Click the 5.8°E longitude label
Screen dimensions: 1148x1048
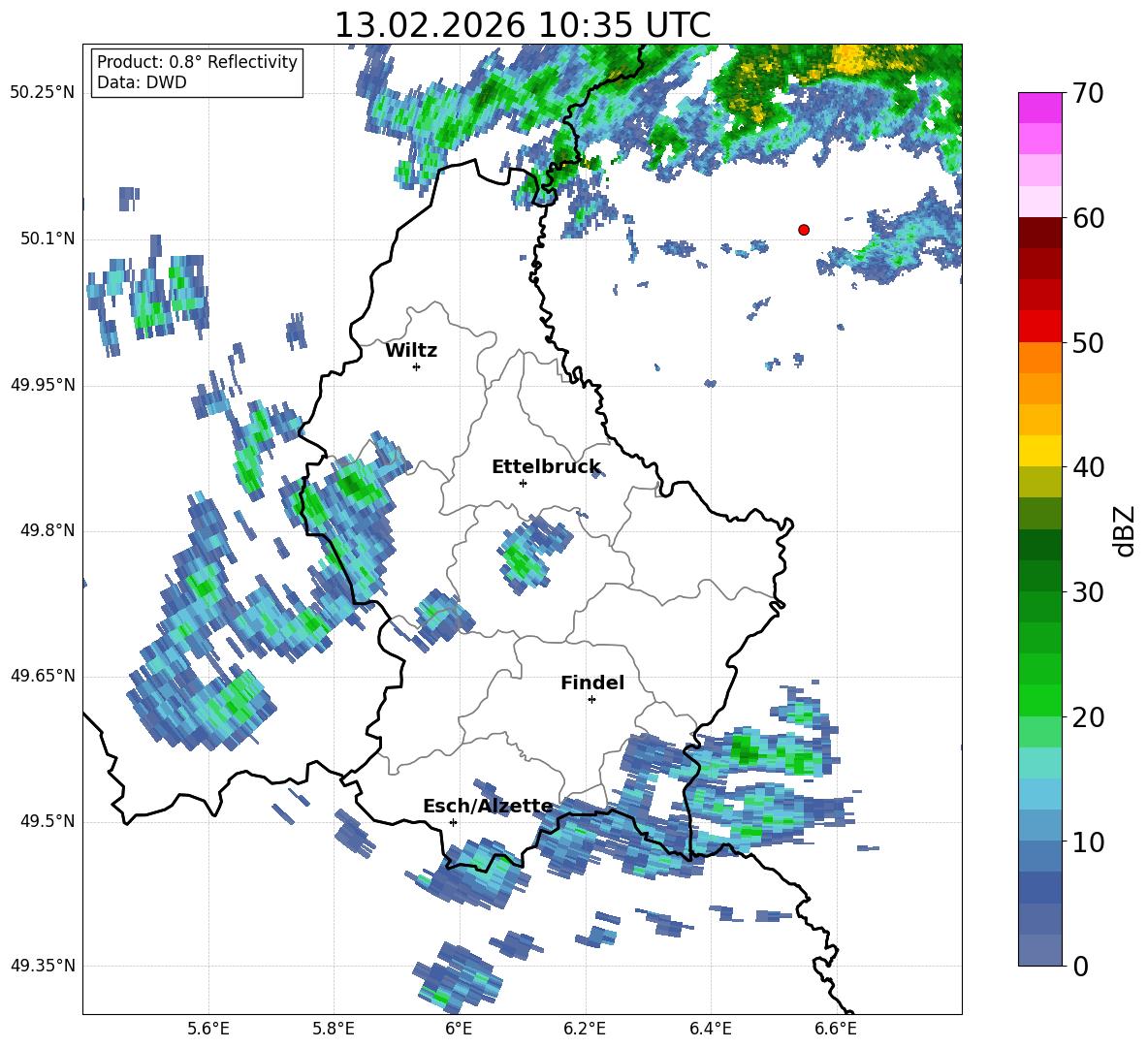pos(334,1029)
